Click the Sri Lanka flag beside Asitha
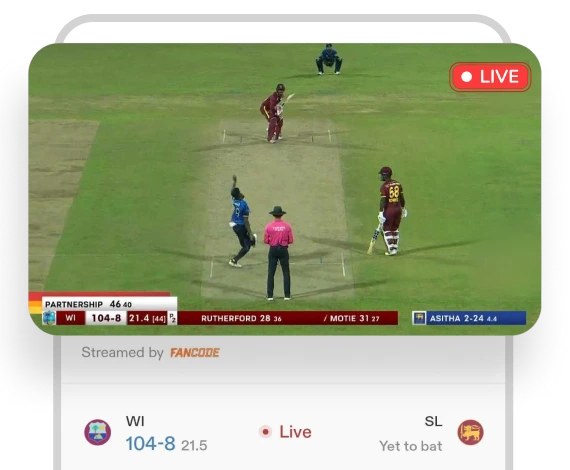The width and height of the screenshot is (570, 470). coord(419,318)
